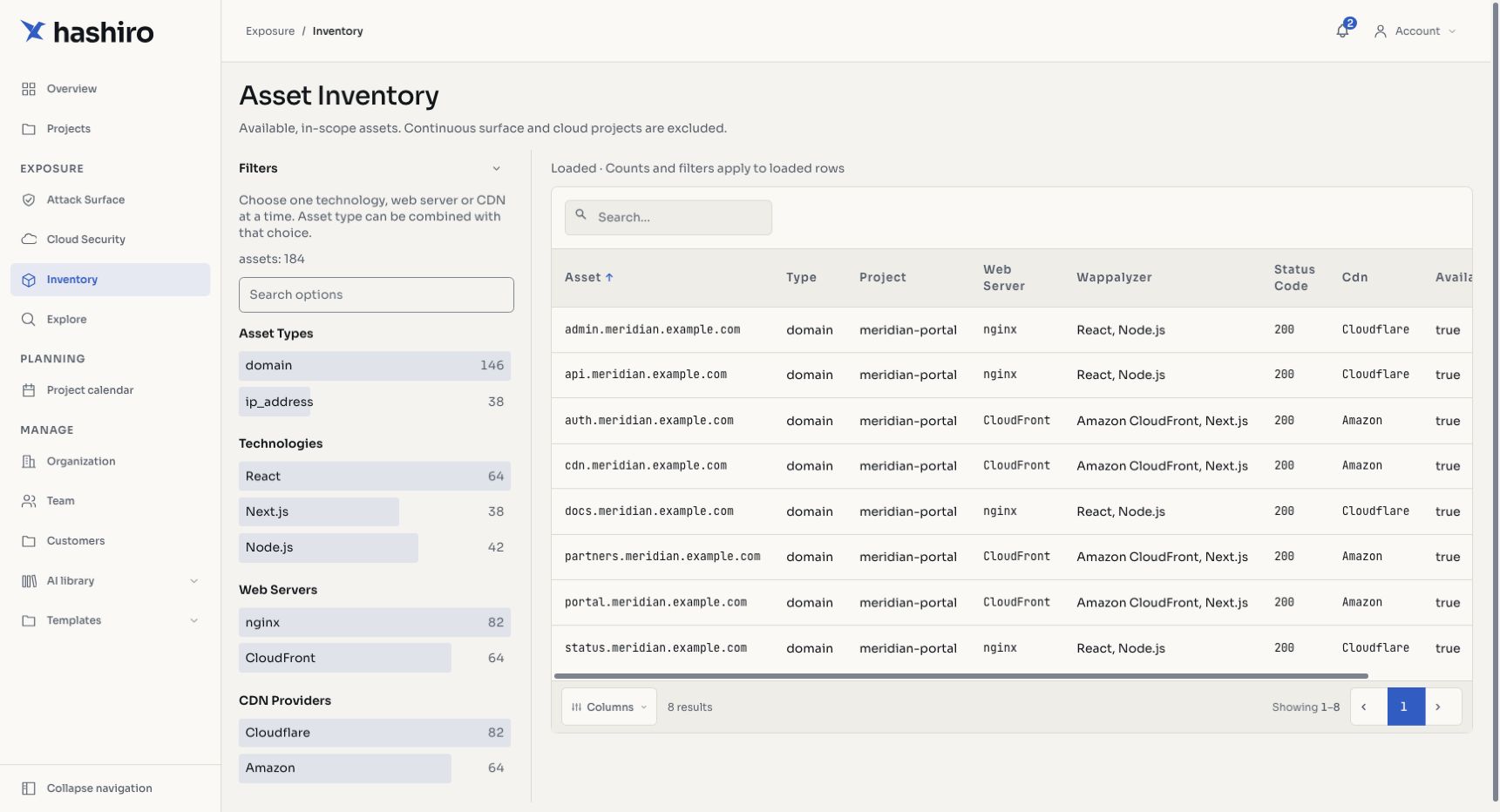This screenshot has width=1500, height=812.
Task: Click the Project calendar icon
Action: (x=29, y=390)
